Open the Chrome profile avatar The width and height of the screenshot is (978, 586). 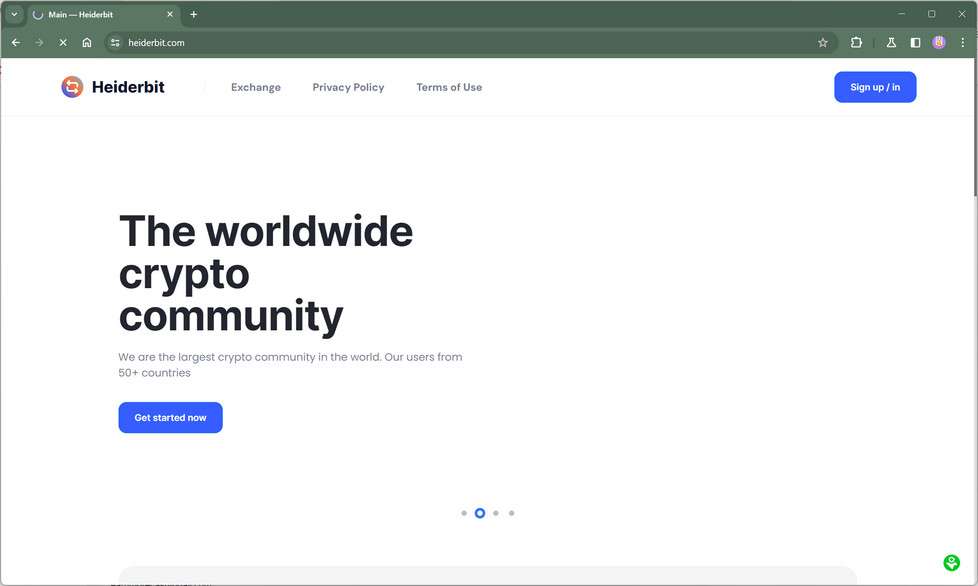point(939,42)
